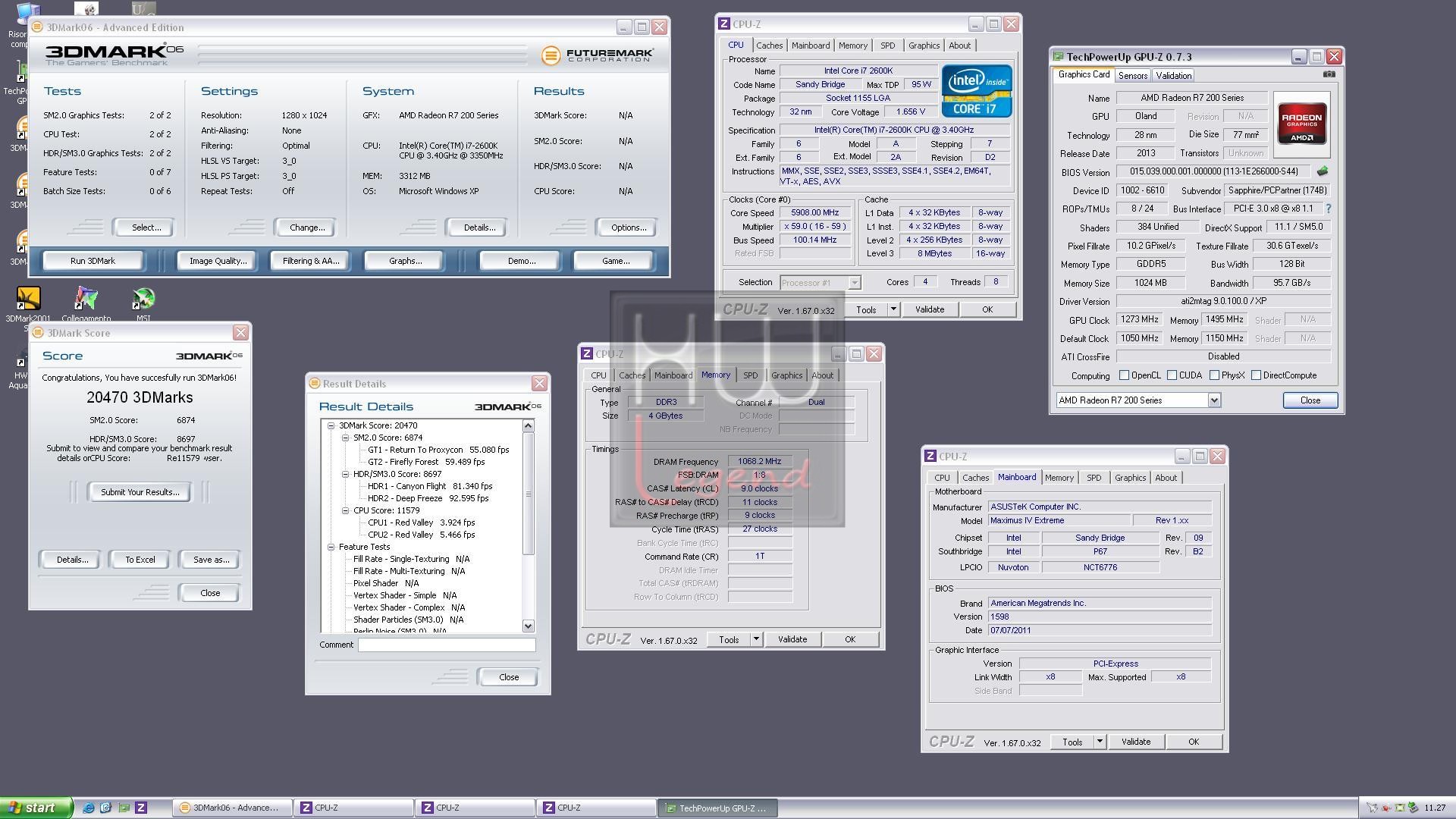Click Validate in the CPU-Z Mainboard window
Screen dimensions: 1456x819
pos(1135,742)
